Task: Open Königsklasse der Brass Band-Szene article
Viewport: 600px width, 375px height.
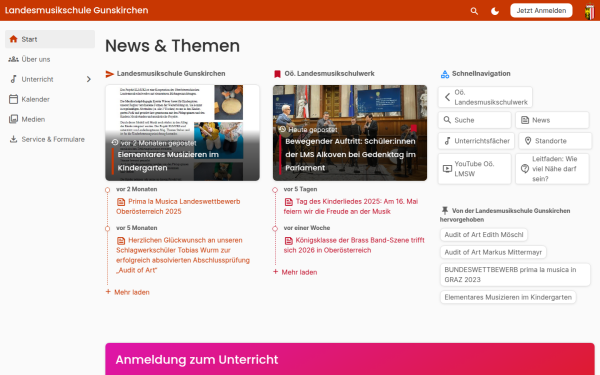Action: point(354,245)
